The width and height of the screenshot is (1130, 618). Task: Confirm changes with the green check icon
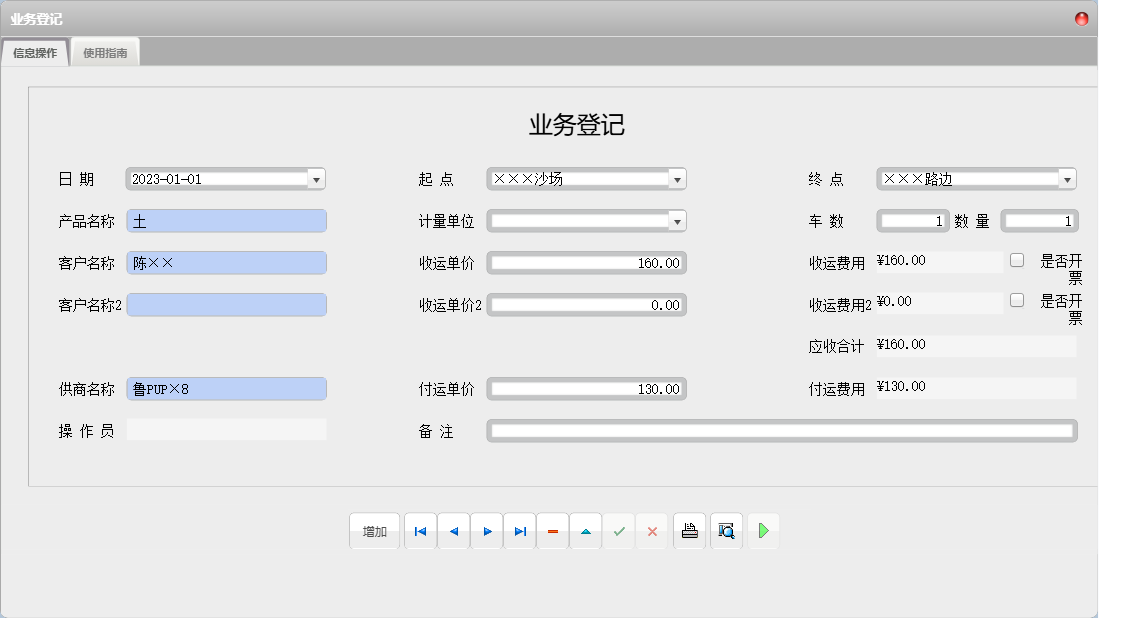coord(618,531)
